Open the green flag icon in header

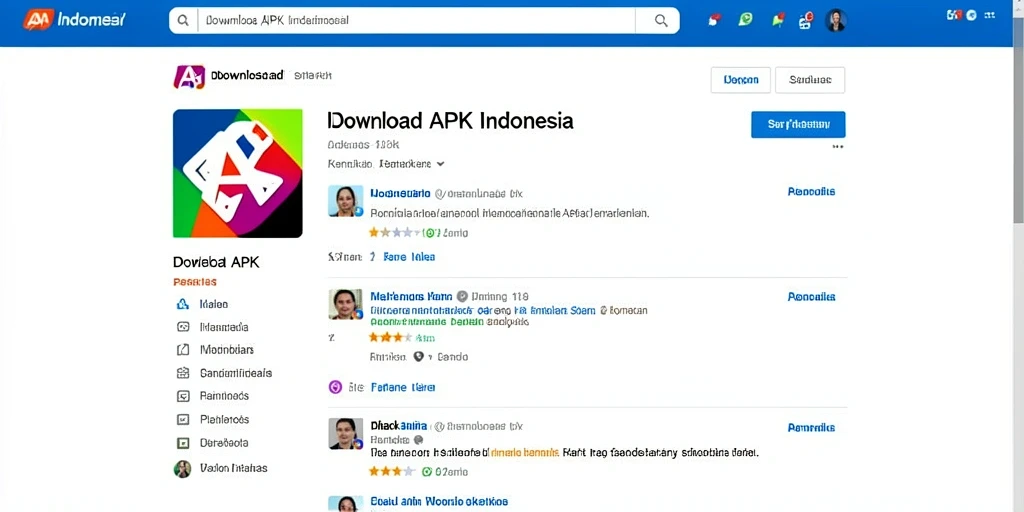click(777, 20)
